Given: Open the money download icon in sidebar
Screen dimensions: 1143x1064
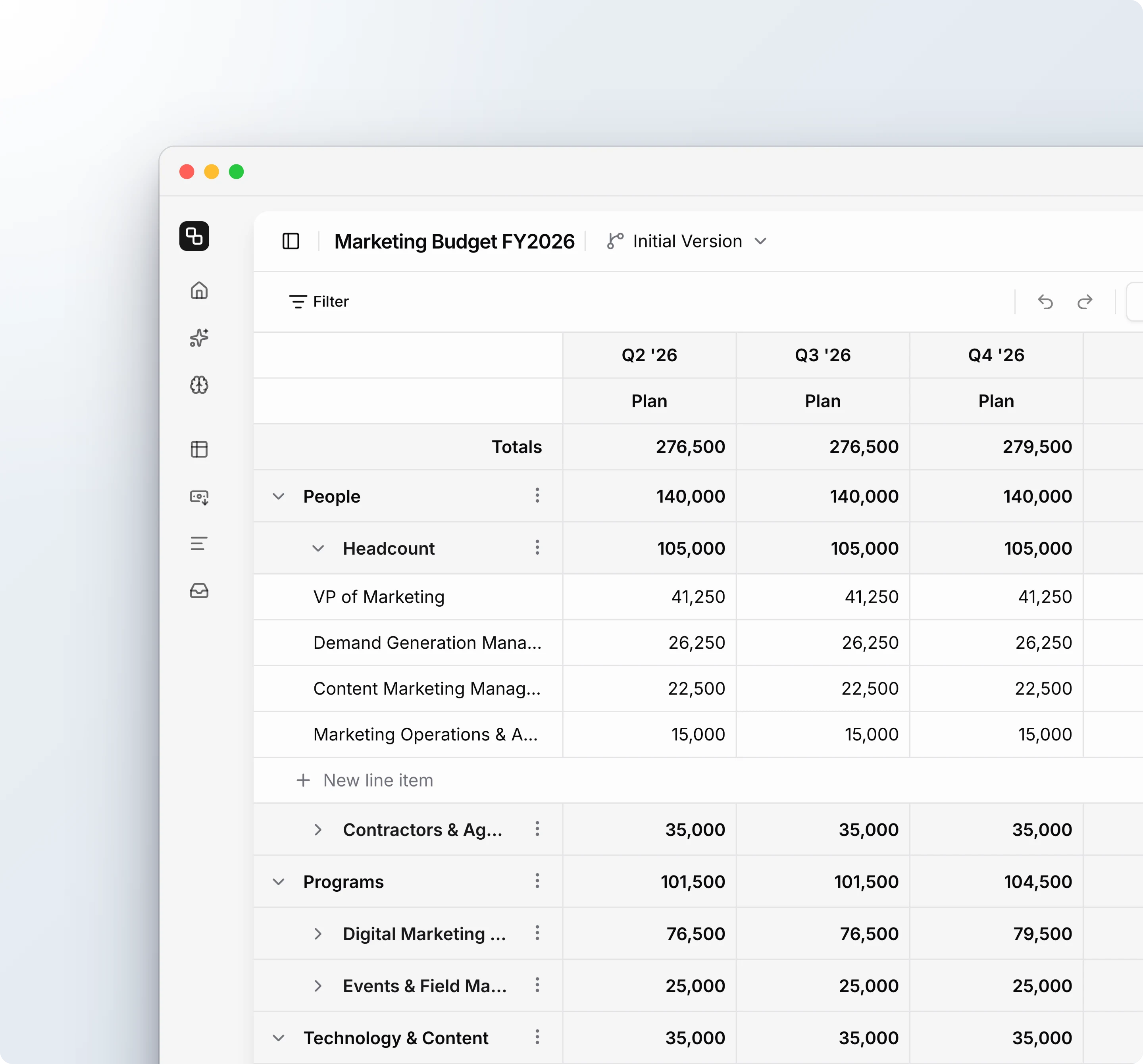Looking at the screenshot, I should click(x=199, y=497).
